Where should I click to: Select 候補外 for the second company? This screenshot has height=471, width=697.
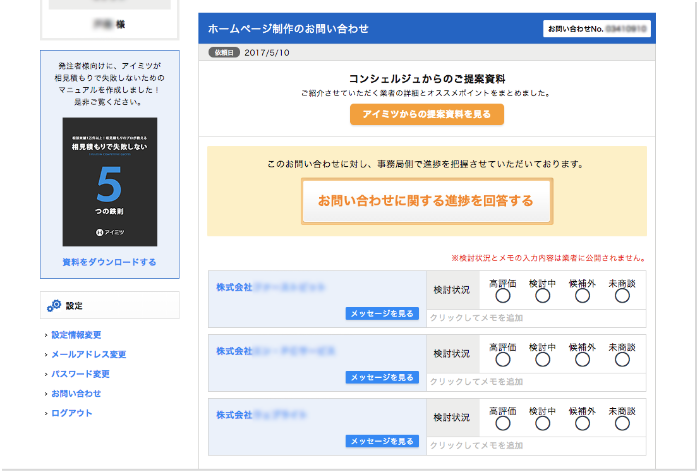click(x=582, y=360)
